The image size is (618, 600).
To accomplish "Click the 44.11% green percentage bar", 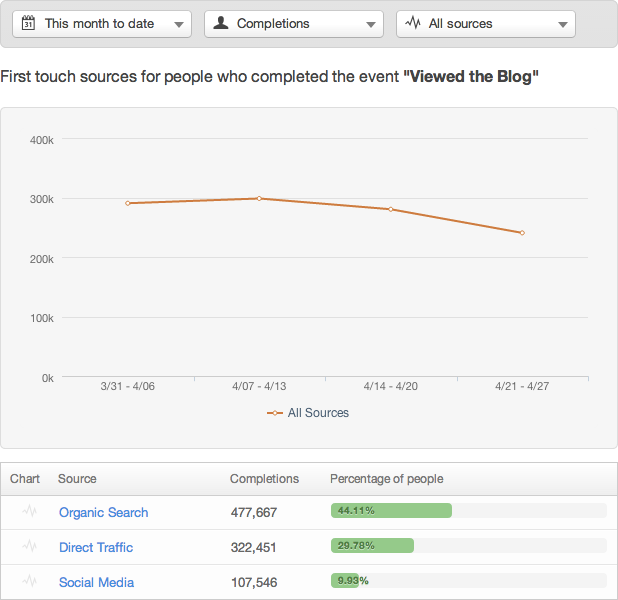I will [391, 511].
